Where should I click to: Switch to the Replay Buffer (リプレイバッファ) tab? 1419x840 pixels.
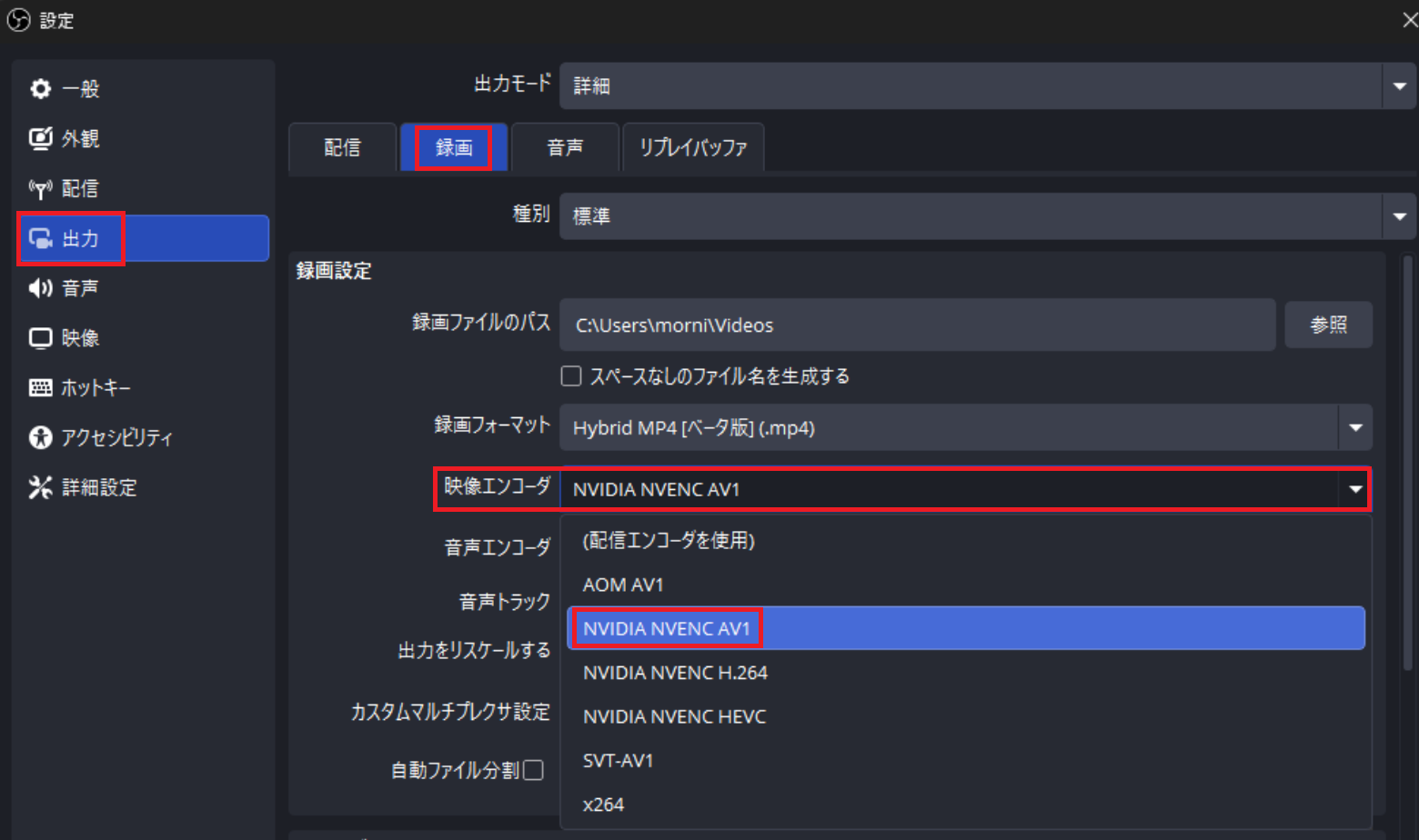pyautogui.click(x=693, y=147)
